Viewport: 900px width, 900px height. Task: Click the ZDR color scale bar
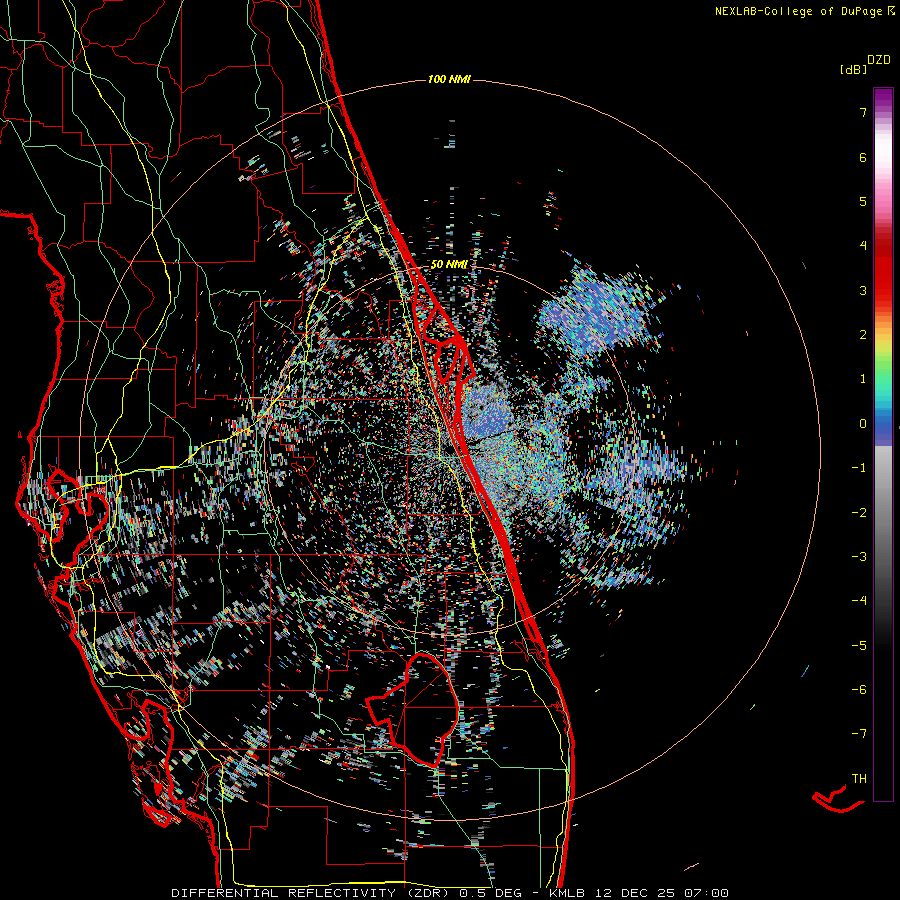(x=883, y=444)
